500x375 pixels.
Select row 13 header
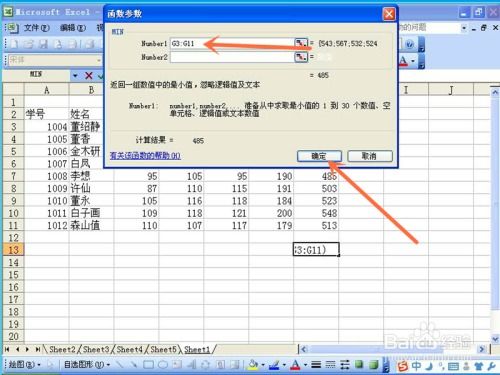click(x=13, y=250)
